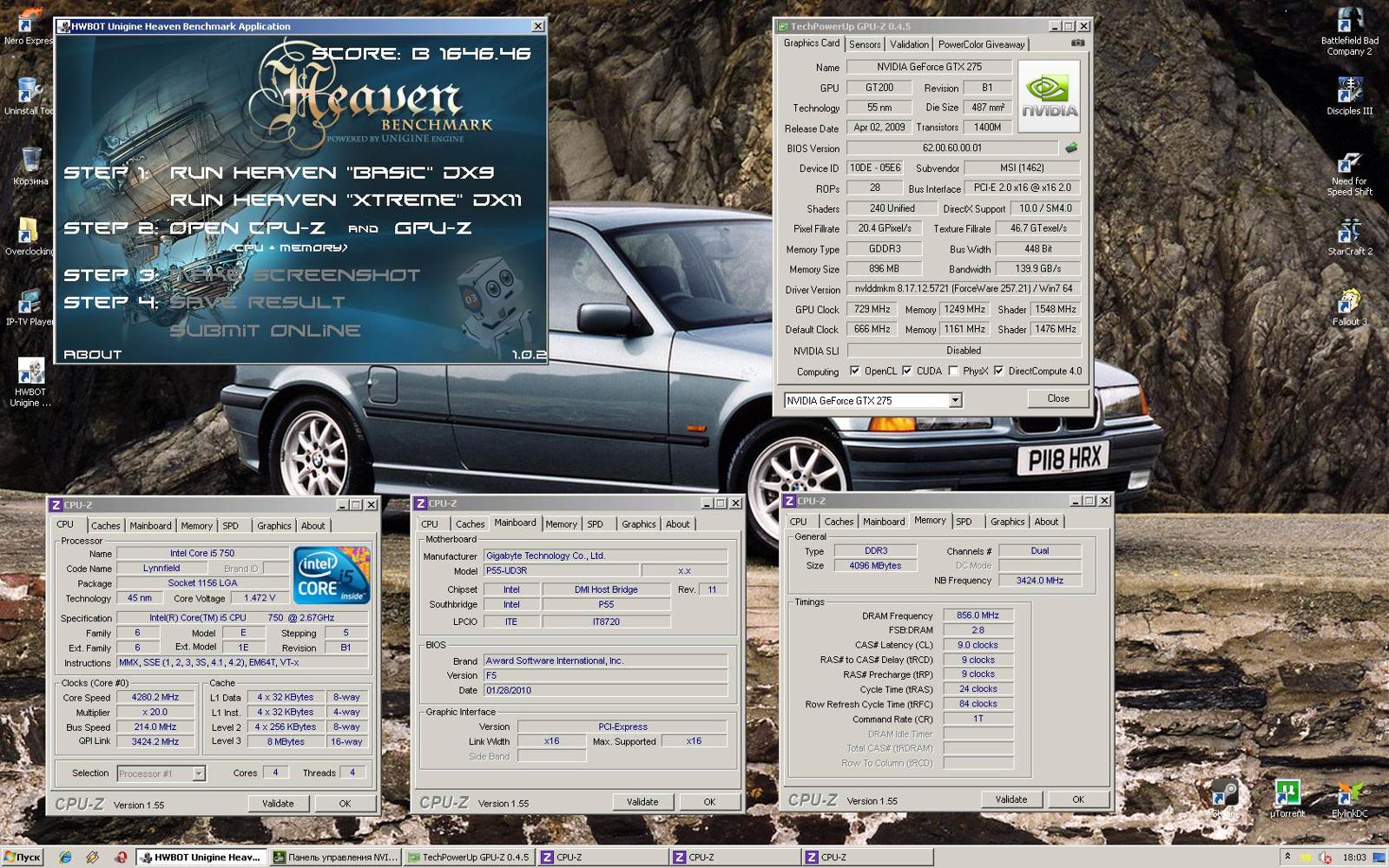Click the Core Speed value 4280.2 MHz

[155, 698]
